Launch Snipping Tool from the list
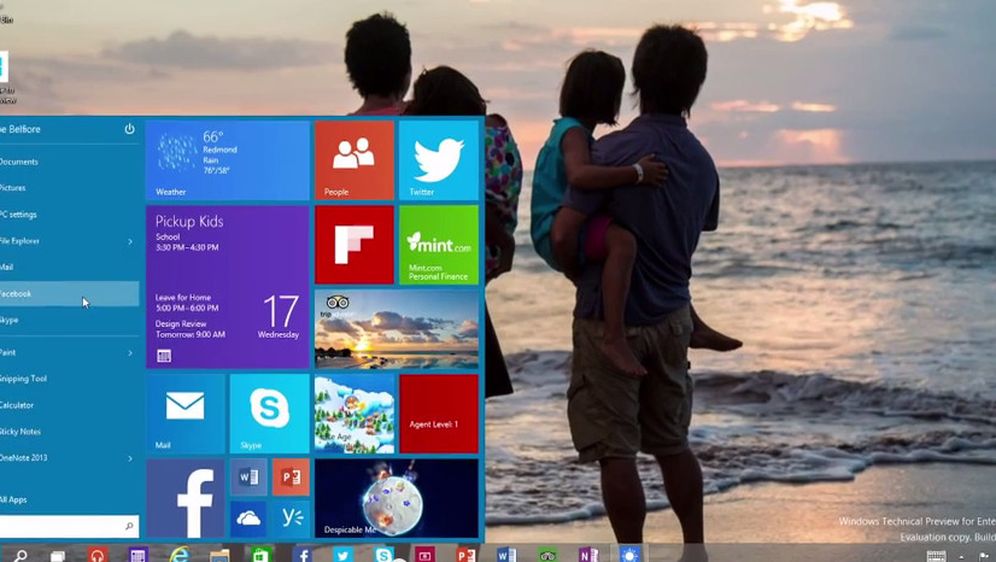 69,379
